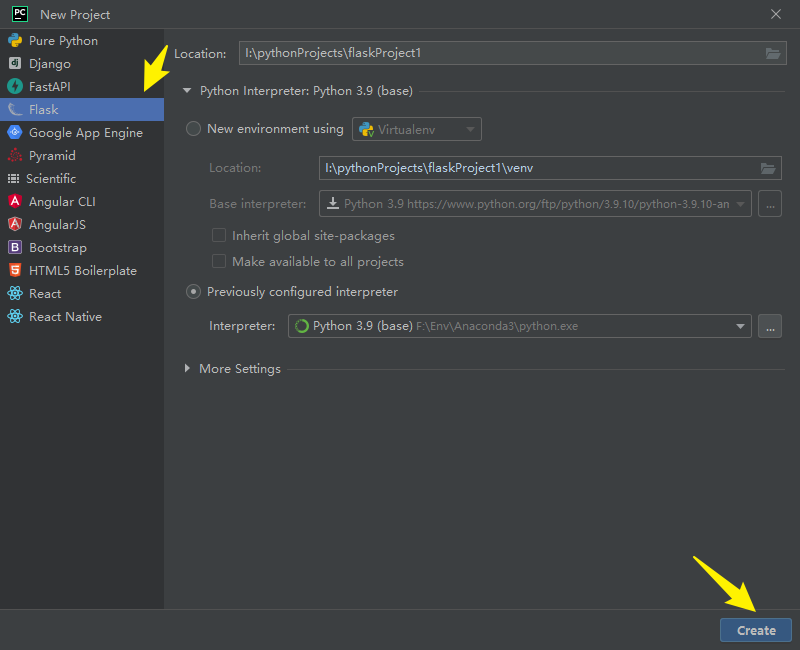Select Django project type
This screenshot has width=800, height=650.
point(82,63)
